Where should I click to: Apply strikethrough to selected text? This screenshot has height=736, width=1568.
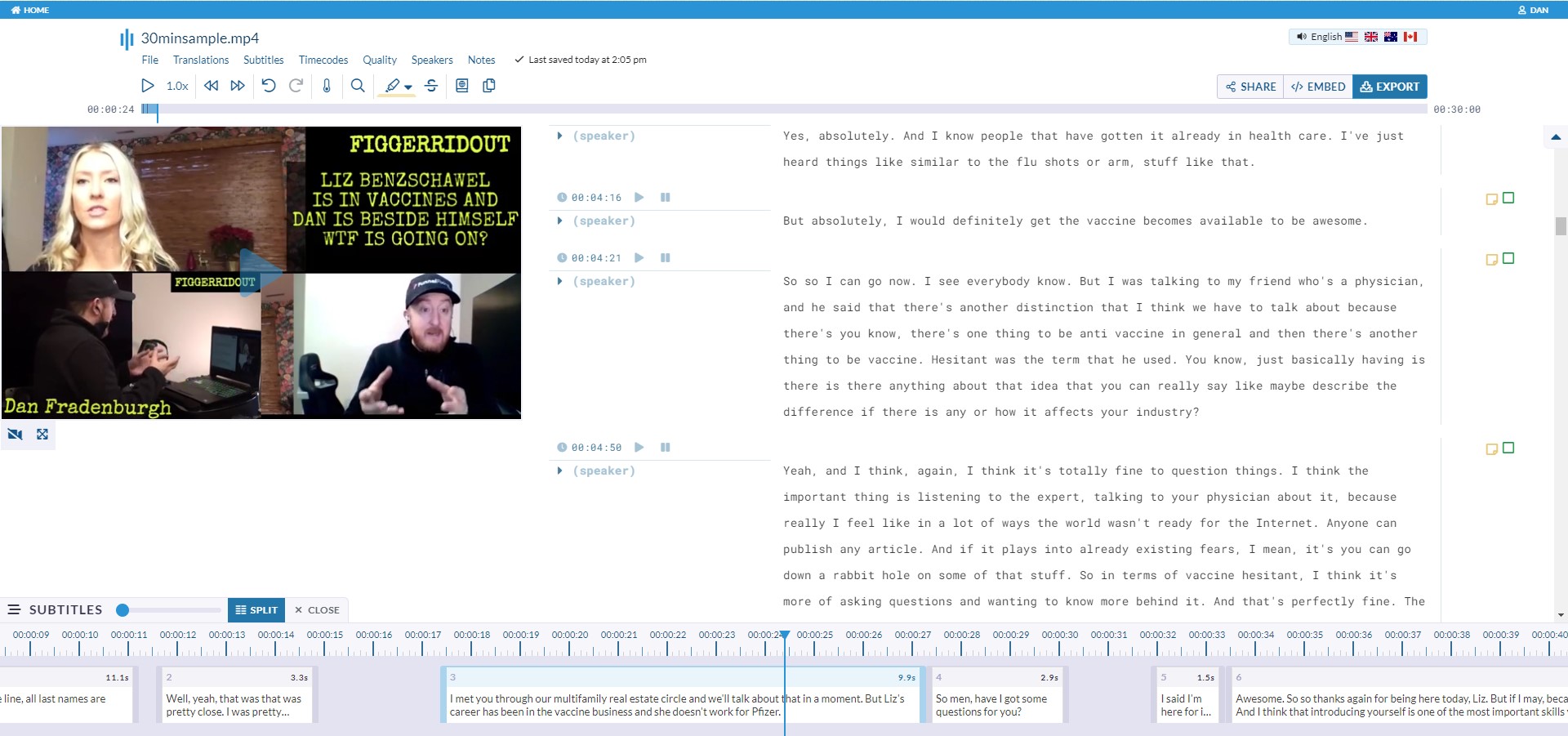click(431, 86)
